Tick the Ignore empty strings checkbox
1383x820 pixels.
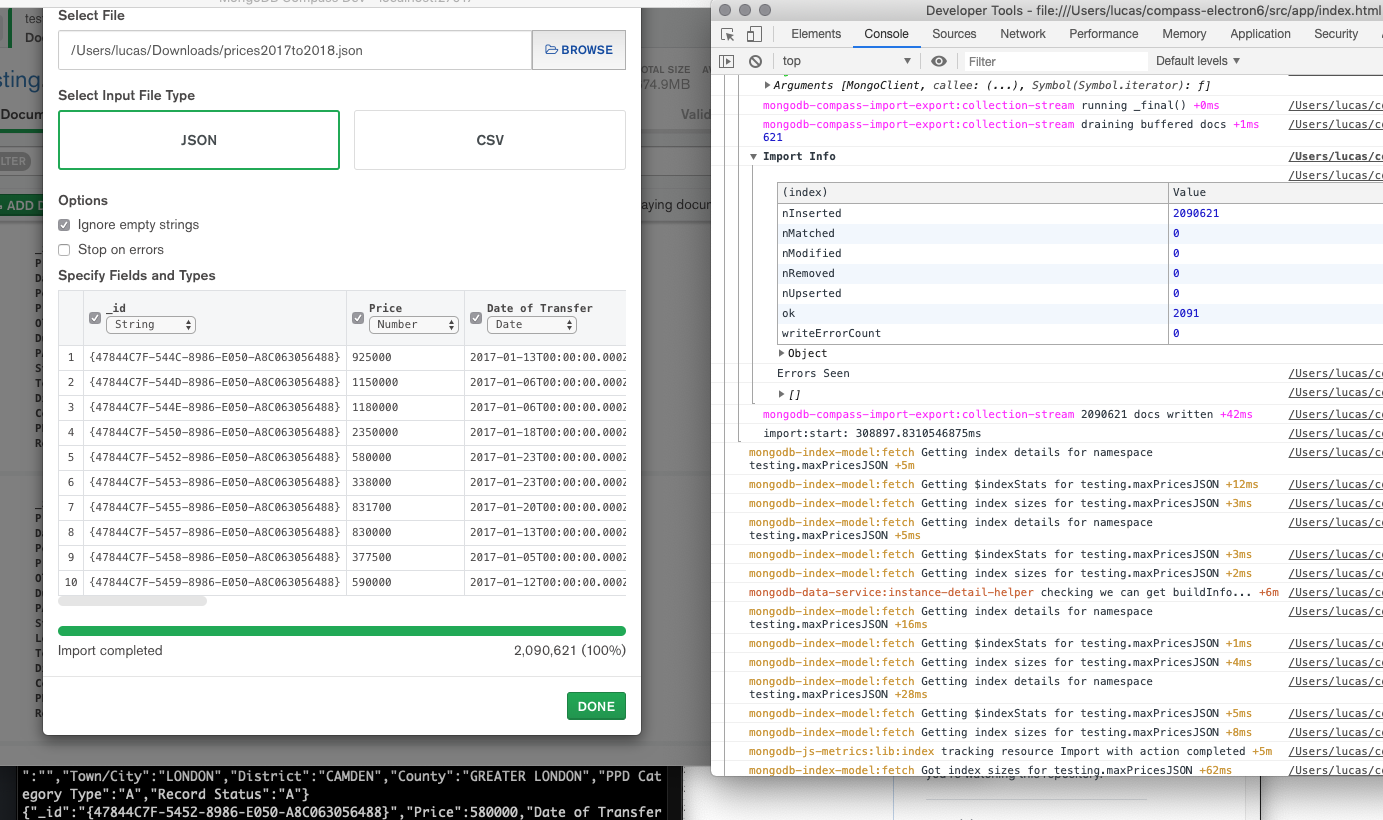point(64,225)
